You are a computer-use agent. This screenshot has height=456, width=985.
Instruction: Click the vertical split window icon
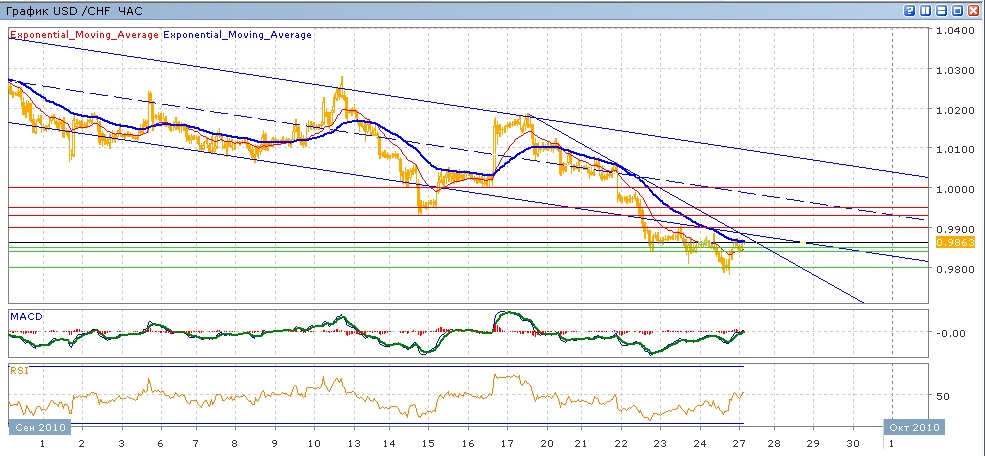pos(925,10)
